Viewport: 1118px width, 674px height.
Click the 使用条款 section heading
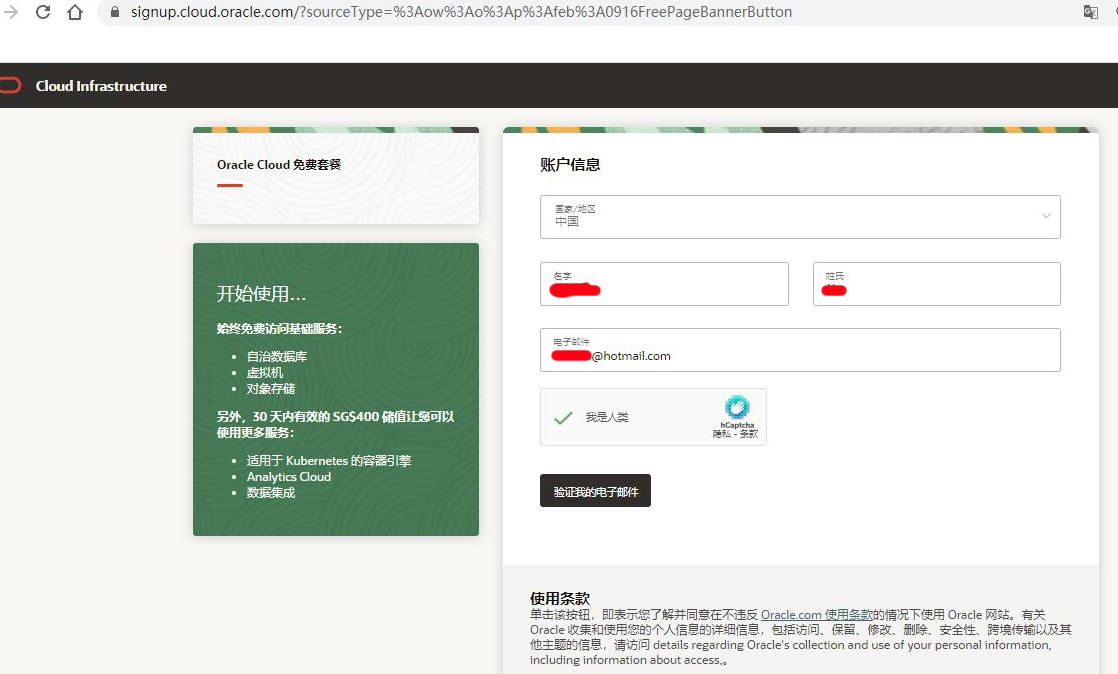click(x=560, y=598)
